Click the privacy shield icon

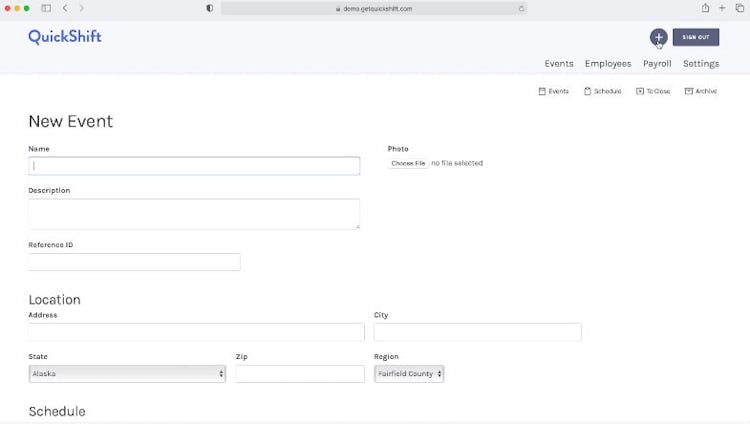(x=209, y=8)
